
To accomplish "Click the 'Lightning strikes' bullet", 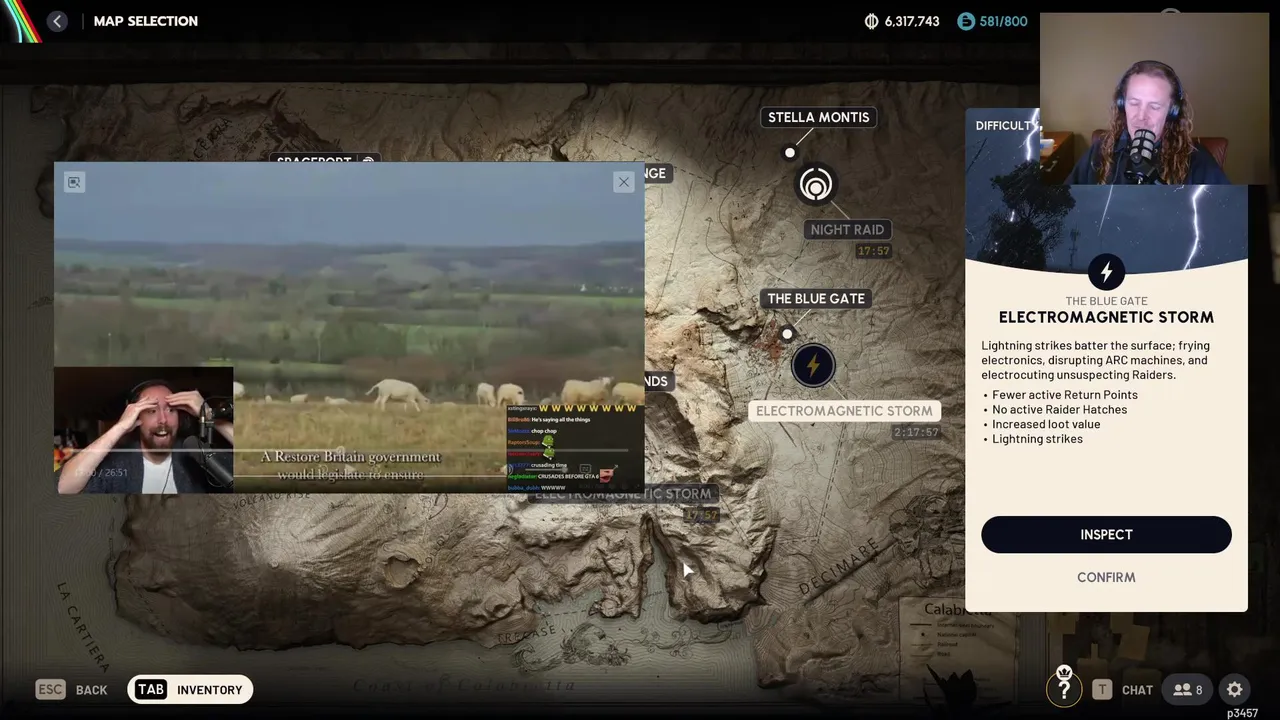I will pyautogui.click(x=1037, y=439).
